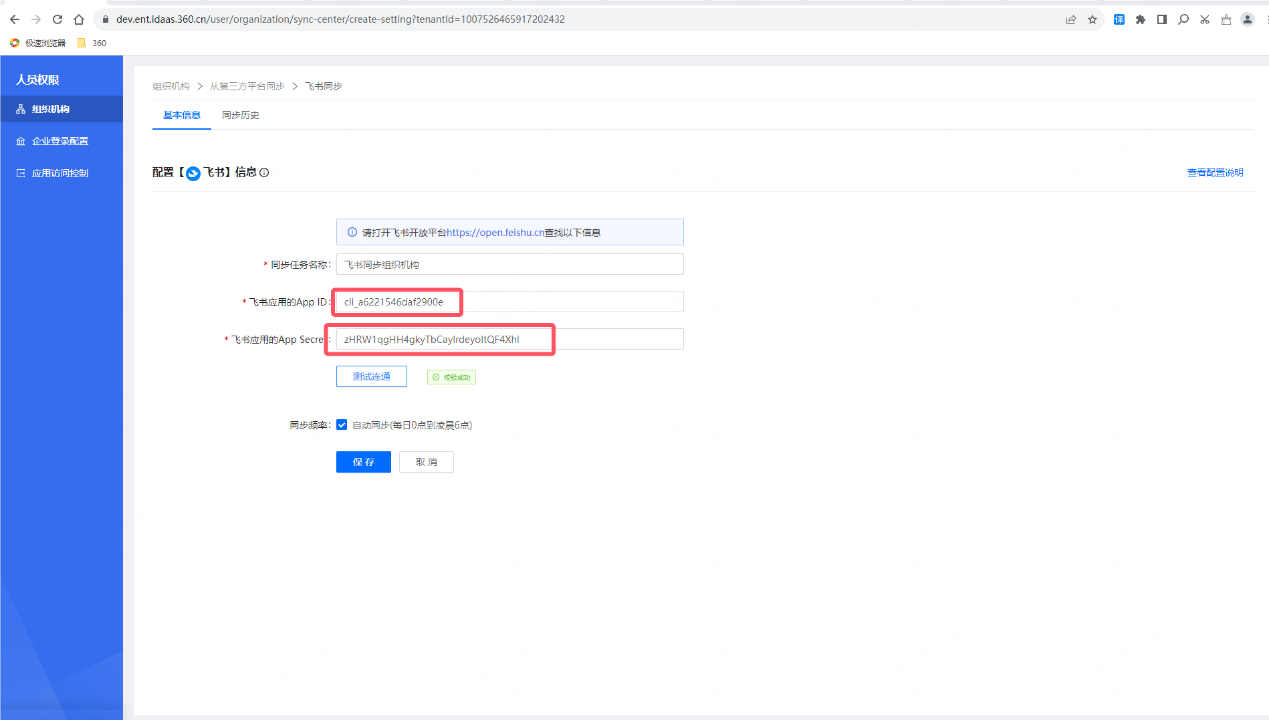
Task: Focus 飞书应用的App ID input field
Action: (x=510, y=302)
